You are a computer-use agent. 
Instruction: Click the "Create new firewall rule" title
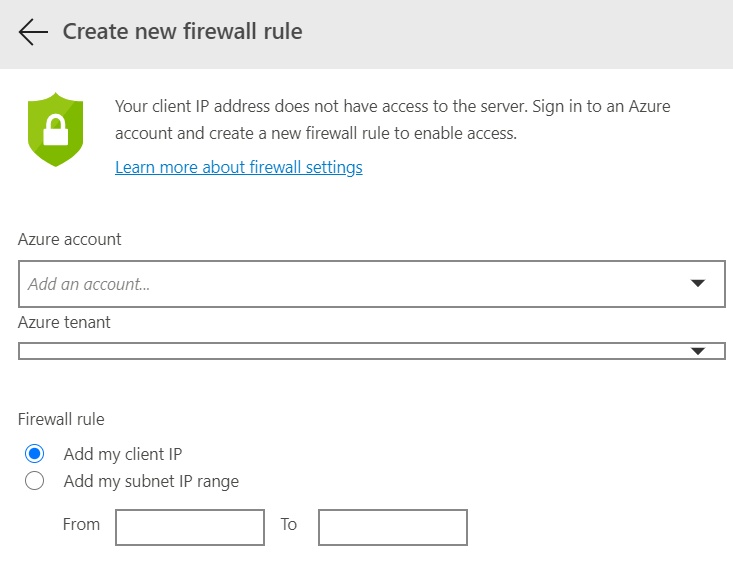tap(182, 32)
